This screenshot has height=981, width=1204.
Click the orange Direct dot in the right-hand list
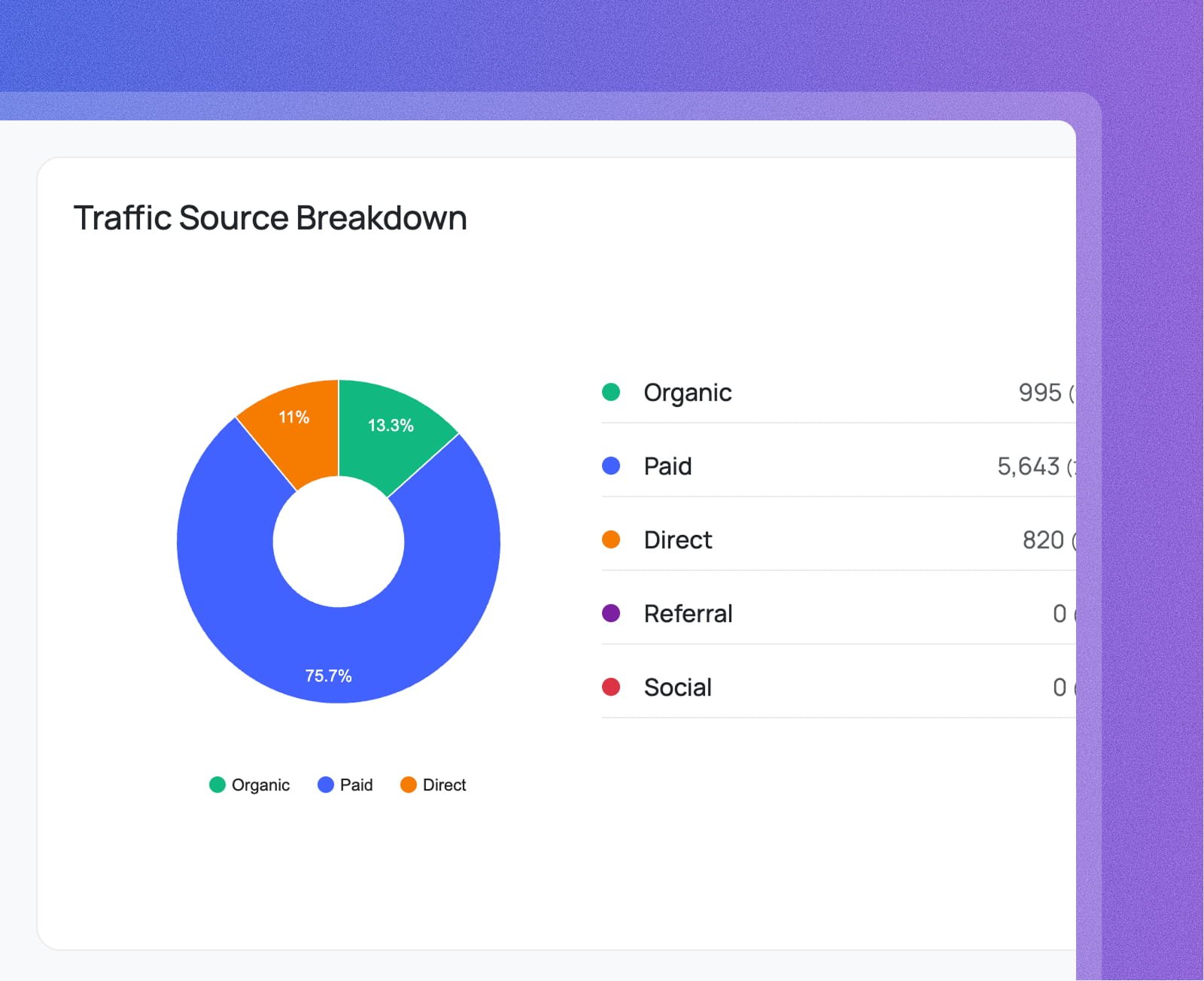click(611, 539)
